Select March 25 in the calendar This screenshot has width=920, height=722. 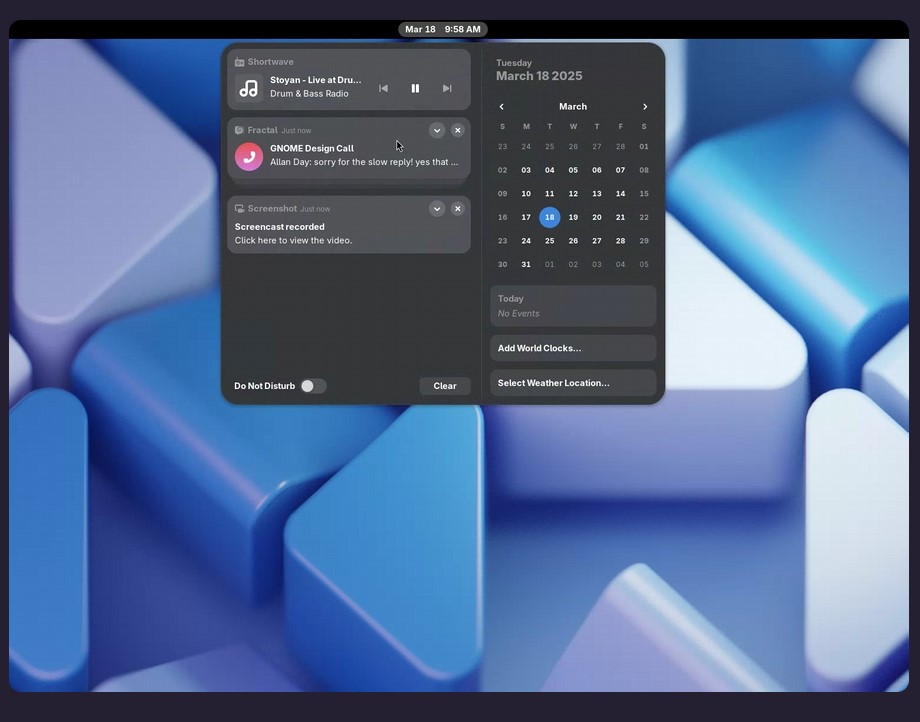(x=549, y=241)
